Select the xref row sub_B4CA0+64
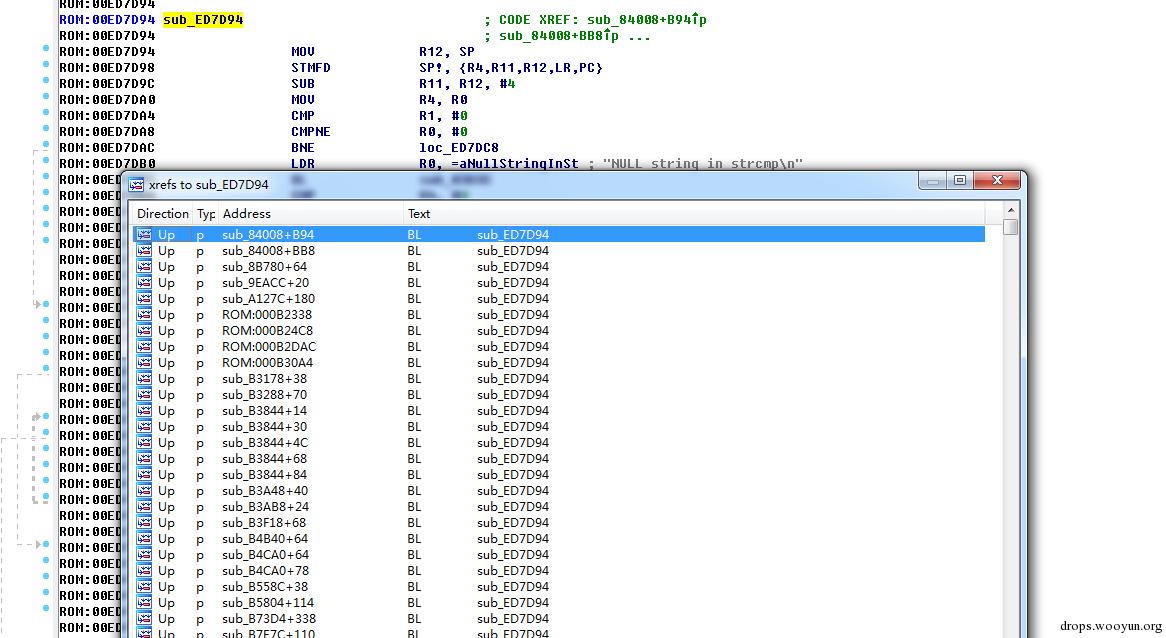This screenshot has height=638, width=1166. point(559,554)
